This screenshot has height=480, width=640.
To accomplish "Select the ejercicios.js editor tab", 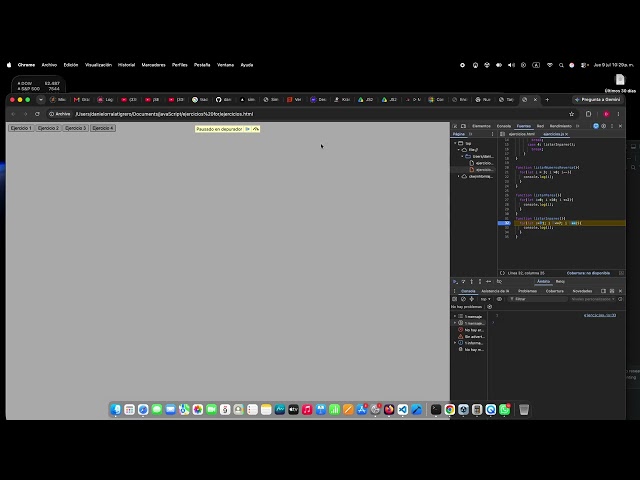I will pos(553,134).
